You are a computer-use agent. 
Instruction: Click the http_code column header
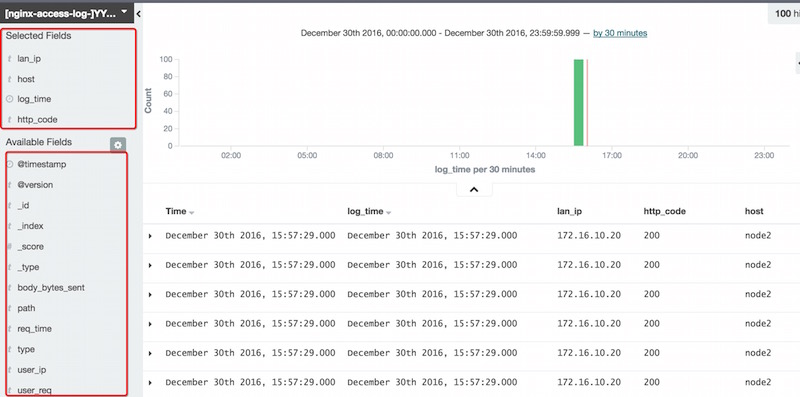(664, 211)
